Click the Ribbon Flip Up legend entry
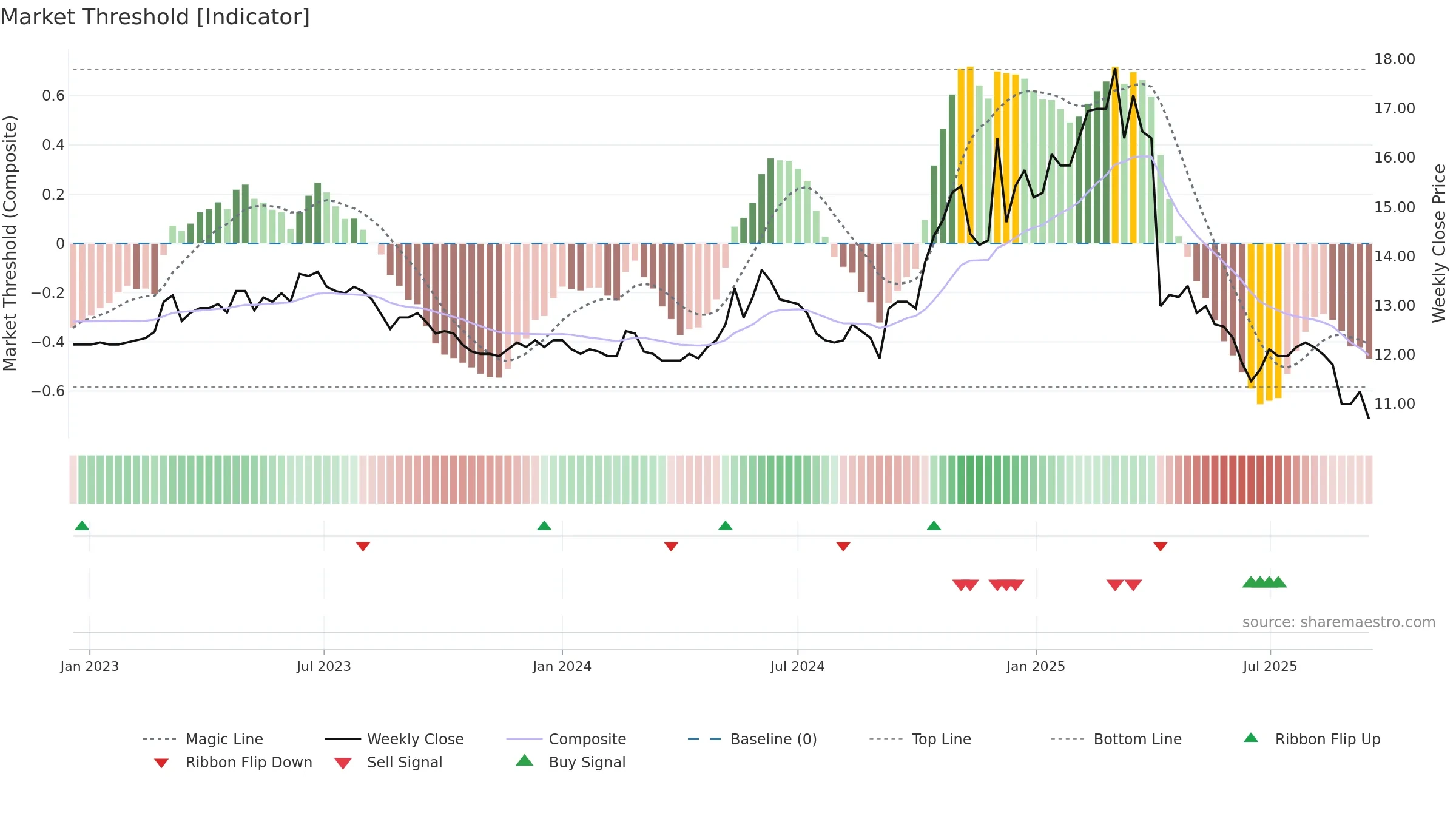 click(x=1312, y=739)
